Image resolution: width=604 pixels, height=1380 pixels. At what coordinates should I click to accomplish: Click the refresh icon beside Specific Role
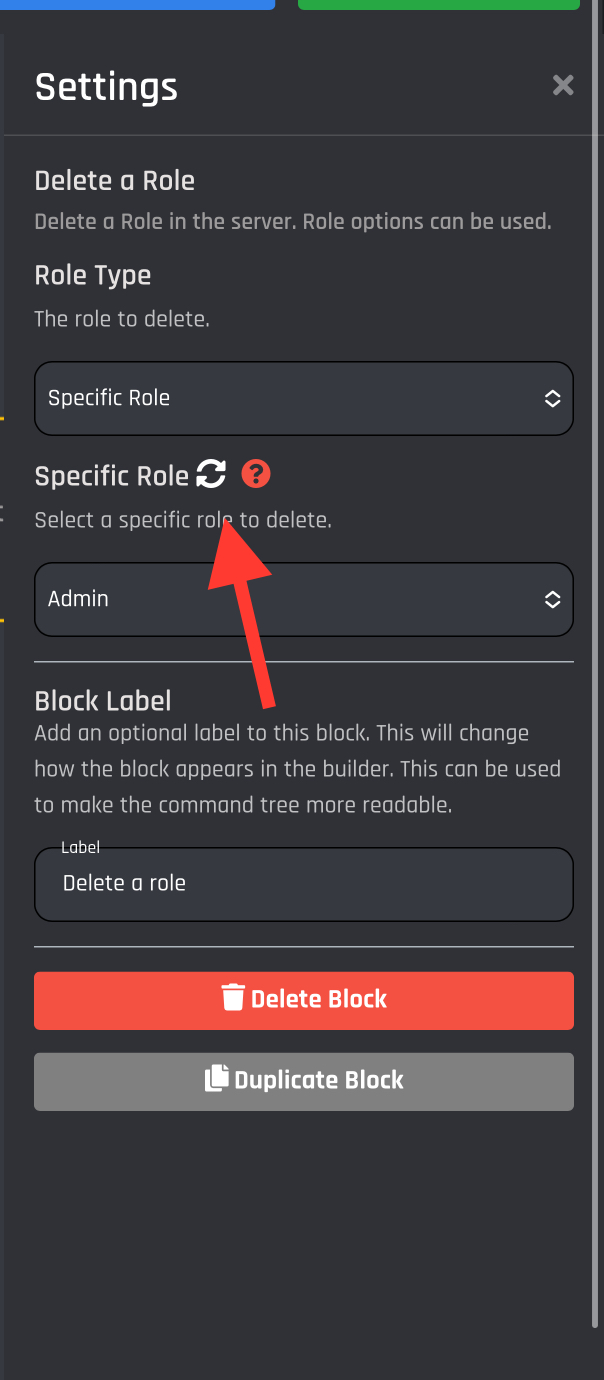tap(211, 474)
